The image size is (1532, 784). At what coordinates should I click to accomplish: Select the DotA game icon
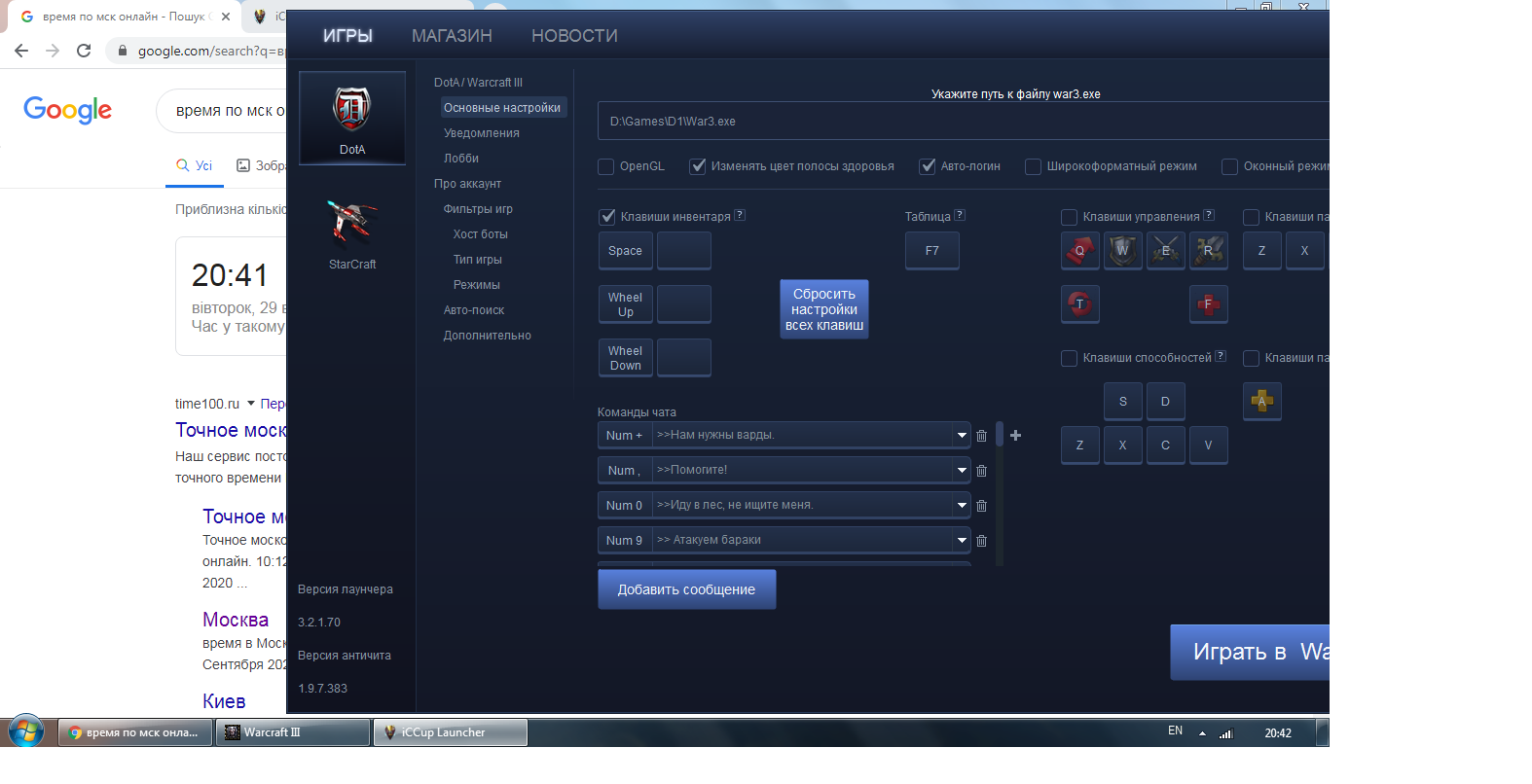pyautogui.click(x=351, y=118)
